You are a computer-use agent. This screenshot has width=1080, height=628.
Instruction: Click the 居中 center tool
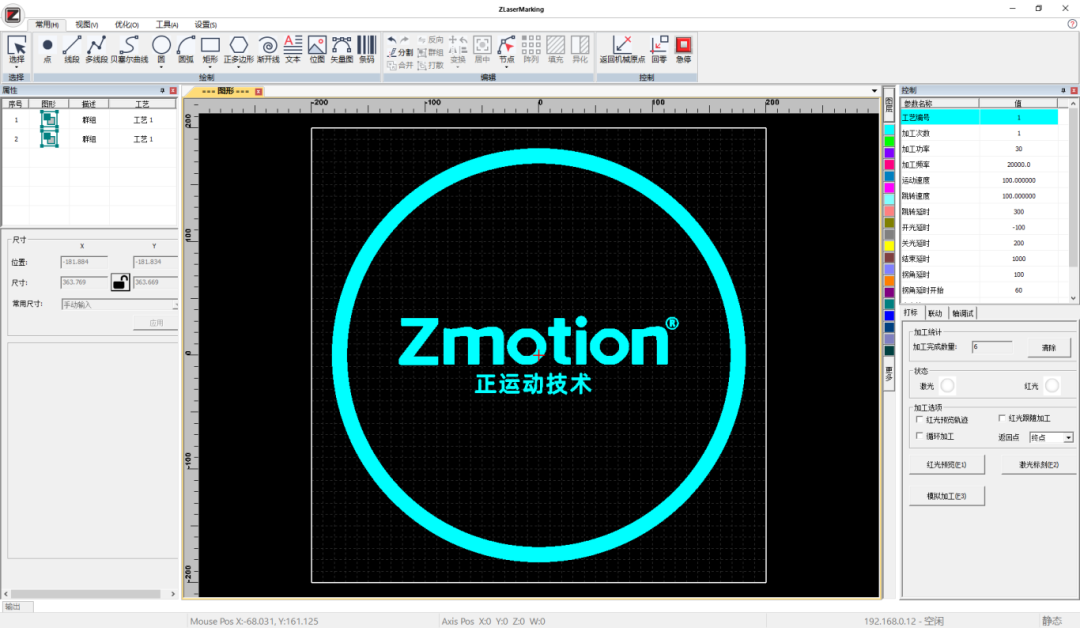click(x=482, y=48)
